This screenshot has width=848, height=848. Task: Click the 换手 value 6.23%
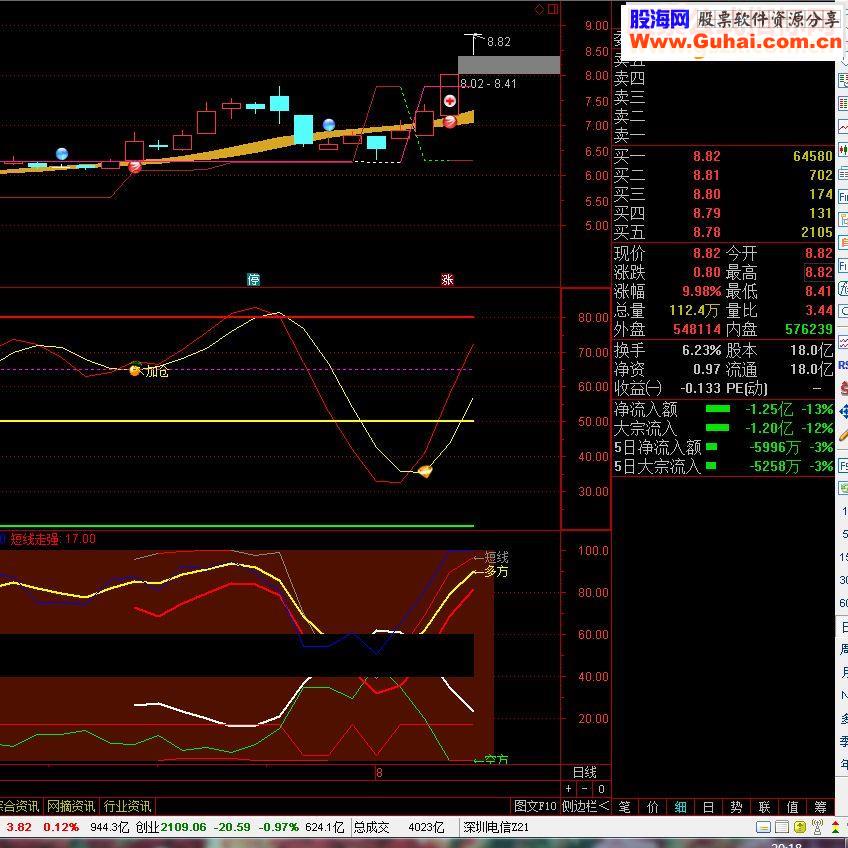(x=701, y=350)
